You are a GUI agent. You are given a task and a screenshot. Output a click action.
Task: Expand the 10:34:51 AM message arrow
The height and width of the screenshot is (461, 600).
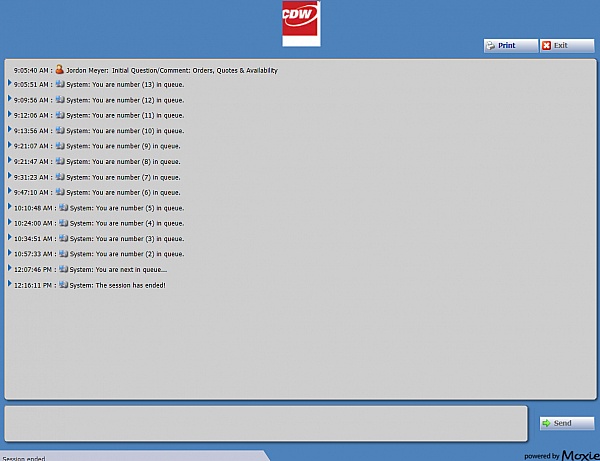point(10,237)
